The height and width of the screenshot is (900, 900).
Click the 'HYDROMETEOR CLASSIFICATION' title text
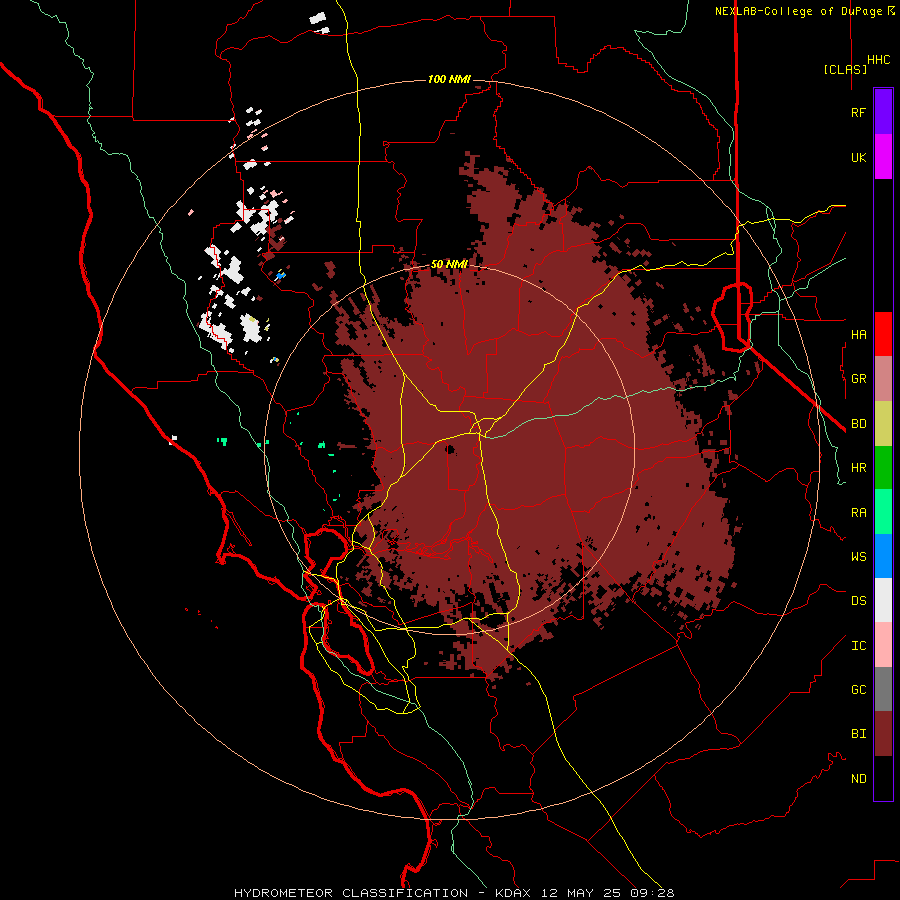click(x=351, y=893)
